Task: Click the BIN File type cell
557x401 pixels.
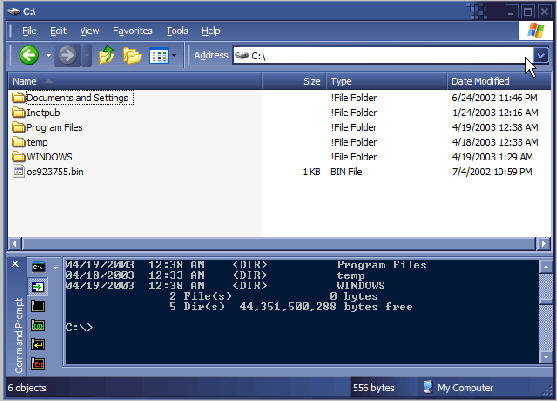Action: [346, 172]
